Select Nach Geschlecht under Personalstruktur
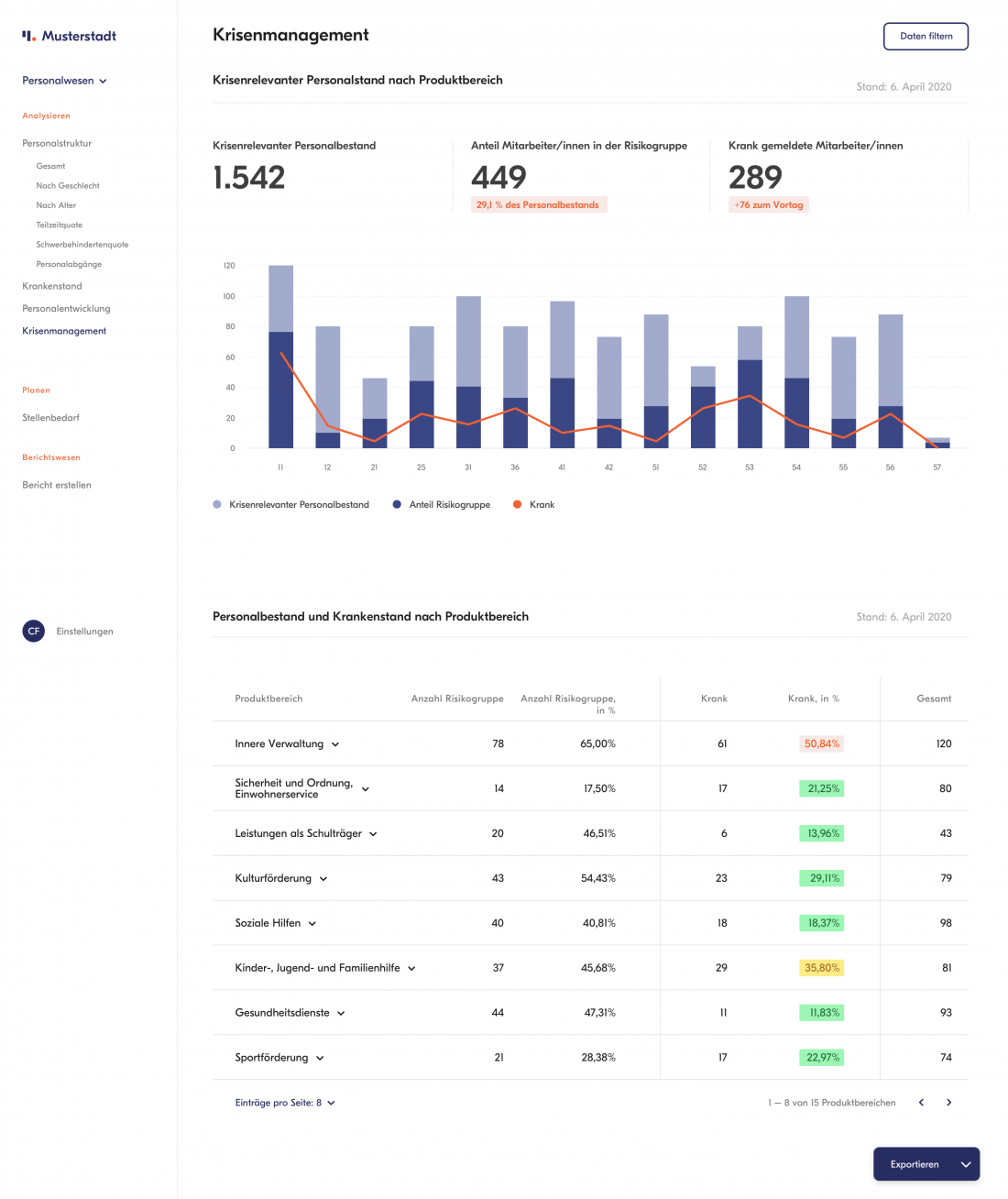This screenshot has width=1008, height=1199. 68,185
